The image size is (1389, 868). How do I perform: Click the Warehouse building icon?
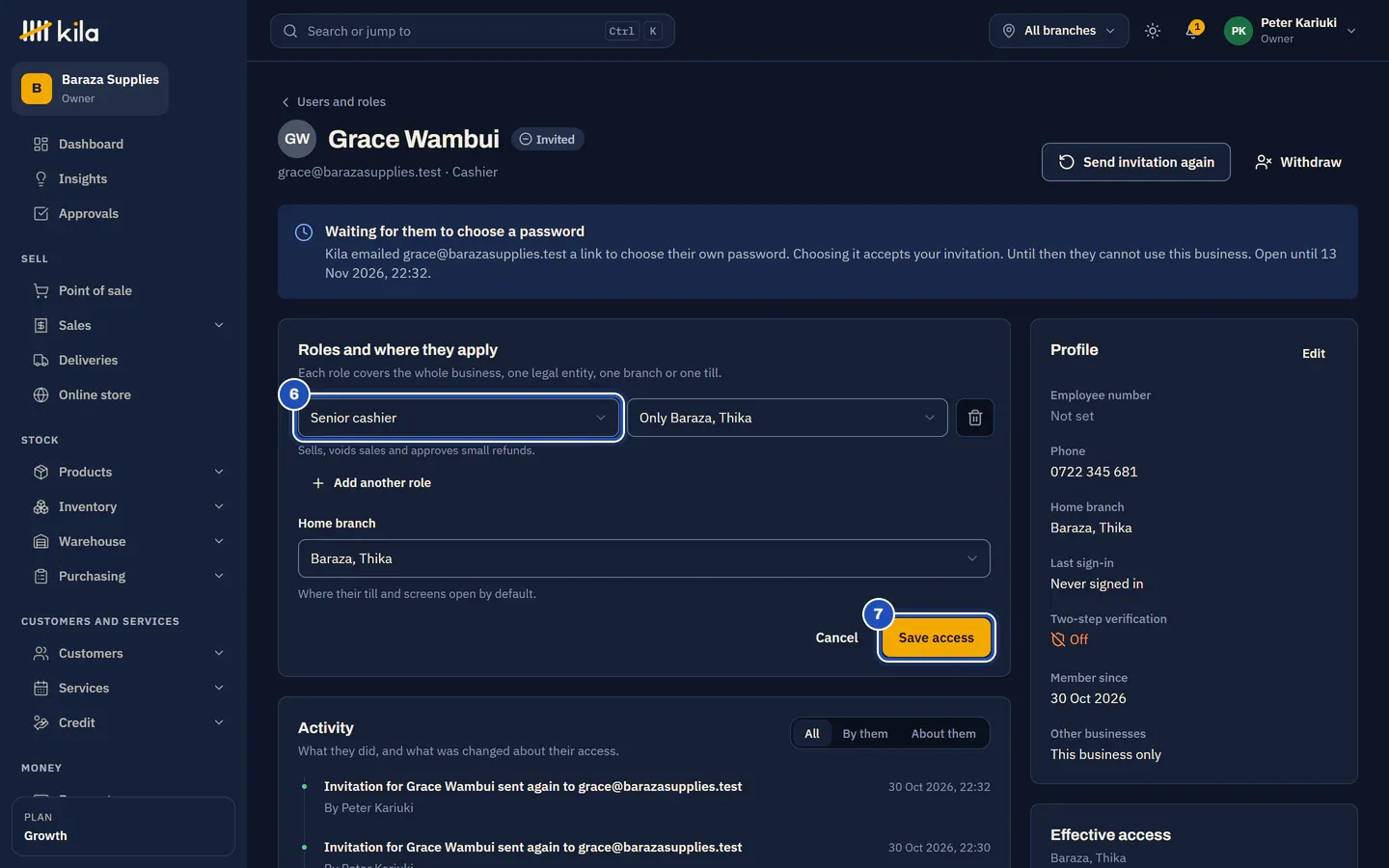coord(41,541)
